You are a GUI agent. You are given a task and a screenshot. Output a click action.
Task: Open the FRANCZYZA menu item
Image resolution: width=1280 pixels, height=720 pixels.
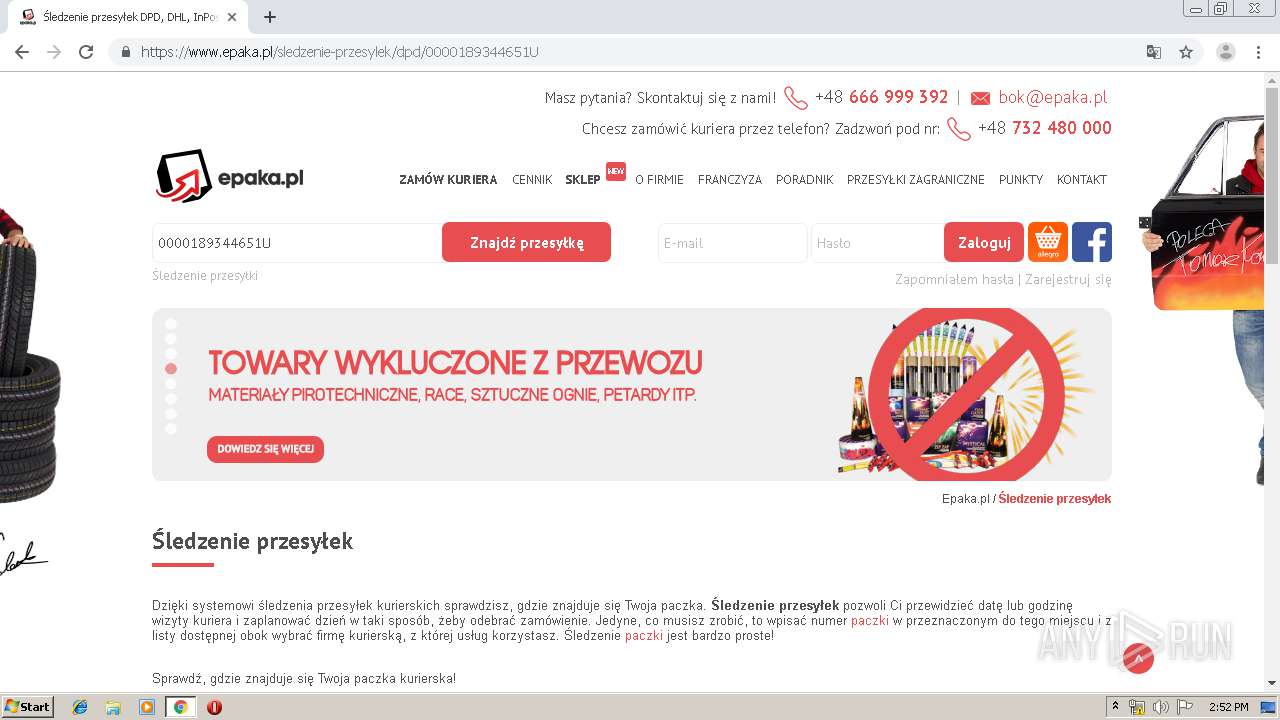pos(730,180)
